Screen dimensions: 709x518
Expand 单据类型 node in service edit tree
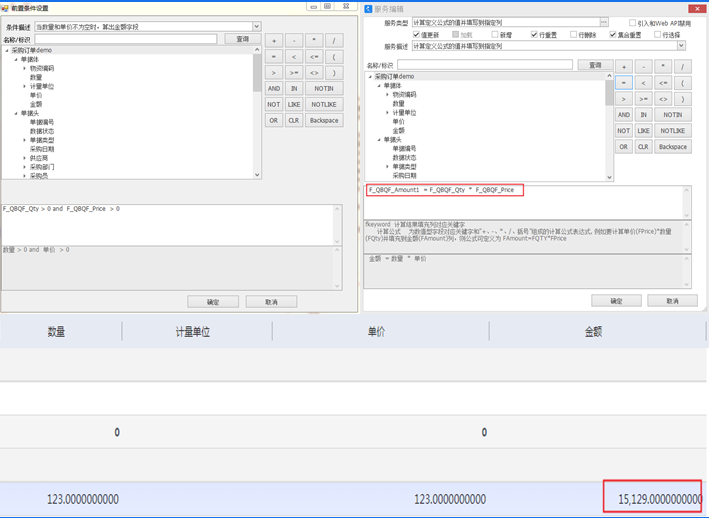click(387, 167)
